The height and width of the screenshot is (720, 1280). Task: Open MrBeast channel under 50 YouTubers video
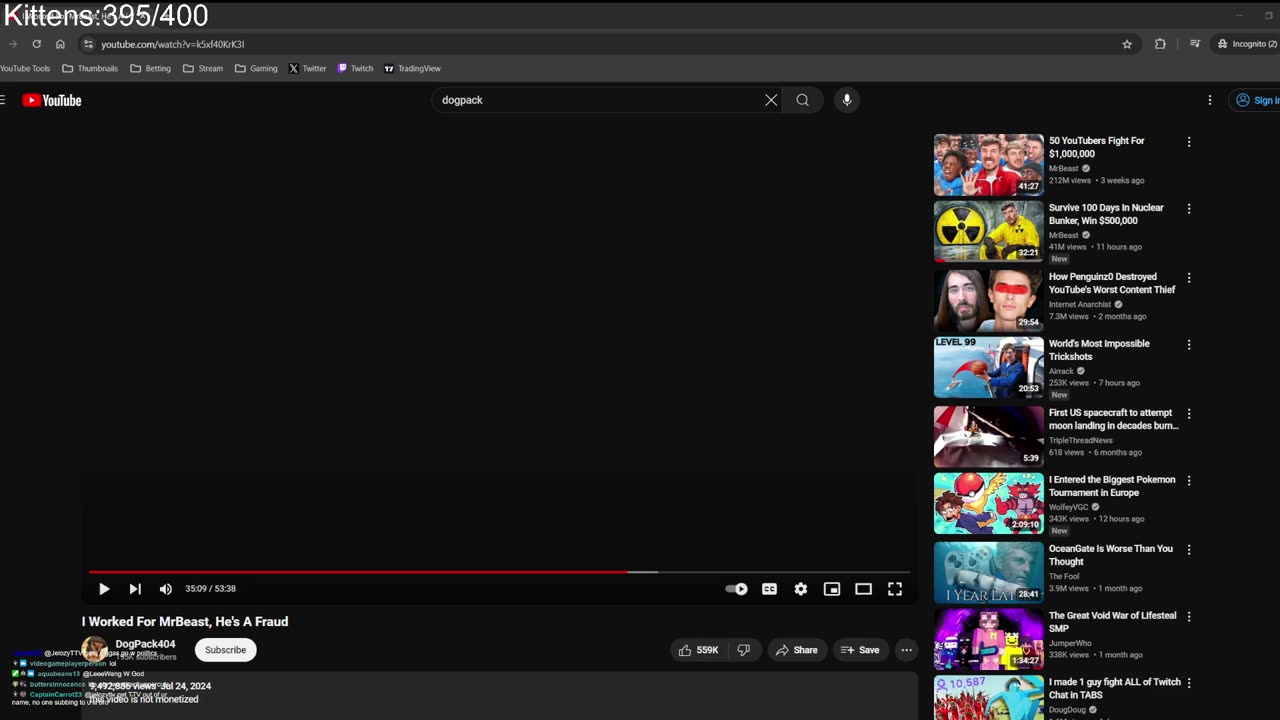1064,168
